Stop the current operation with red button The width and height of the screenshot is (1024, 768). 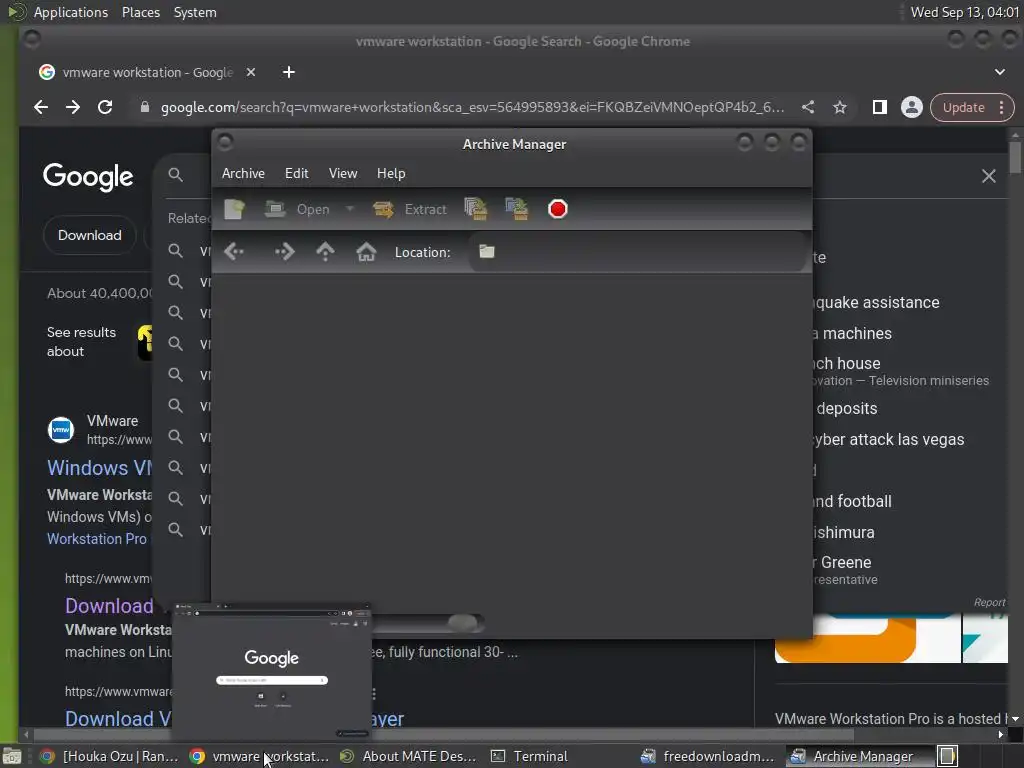tap(558, 209)
